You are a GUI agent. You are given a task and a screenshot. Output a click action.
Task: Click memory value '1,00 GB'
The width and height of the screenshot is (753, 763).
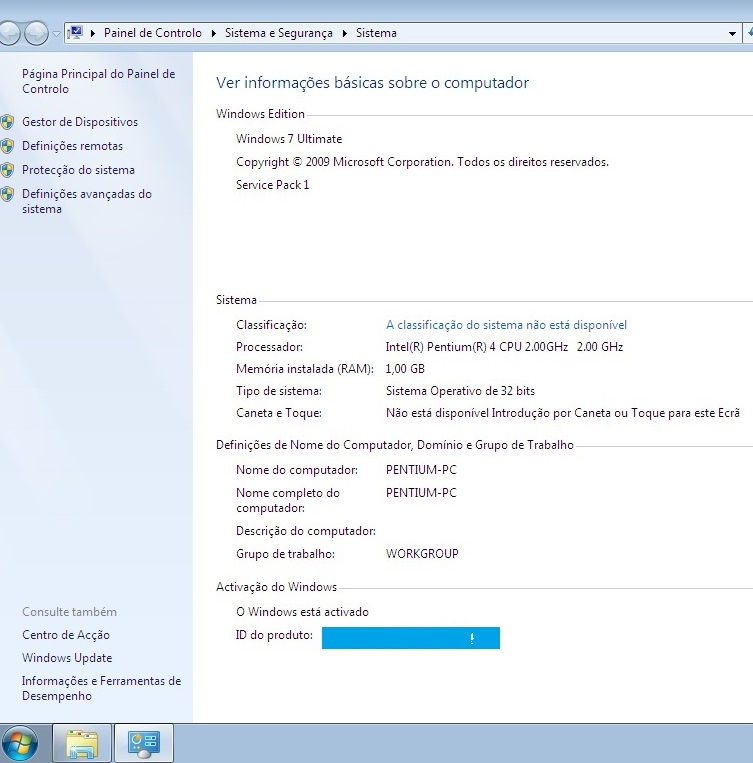coord(405,369)
